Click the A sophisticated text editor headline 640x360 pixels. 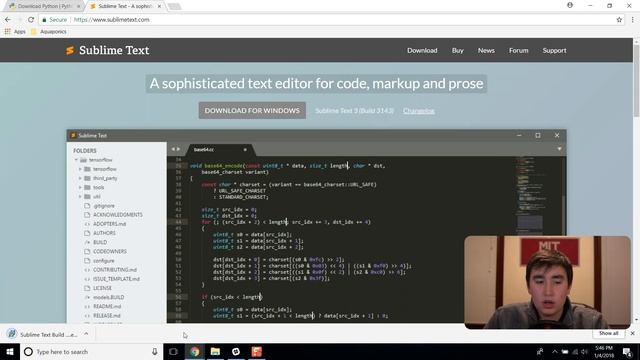316,83
